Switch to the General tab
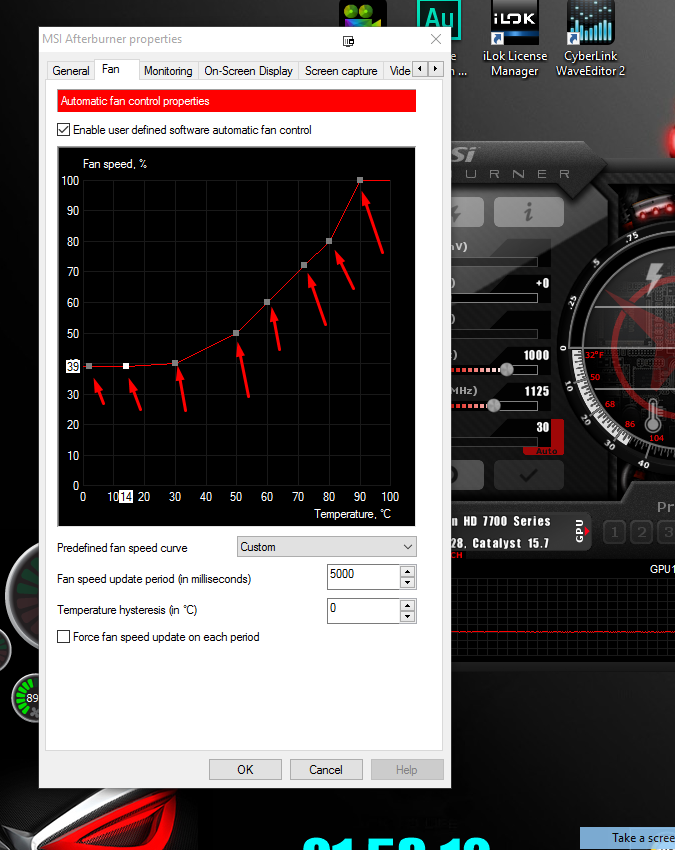Image resolution: width=675 pixels, height=850 pixels. pos(70,71)
